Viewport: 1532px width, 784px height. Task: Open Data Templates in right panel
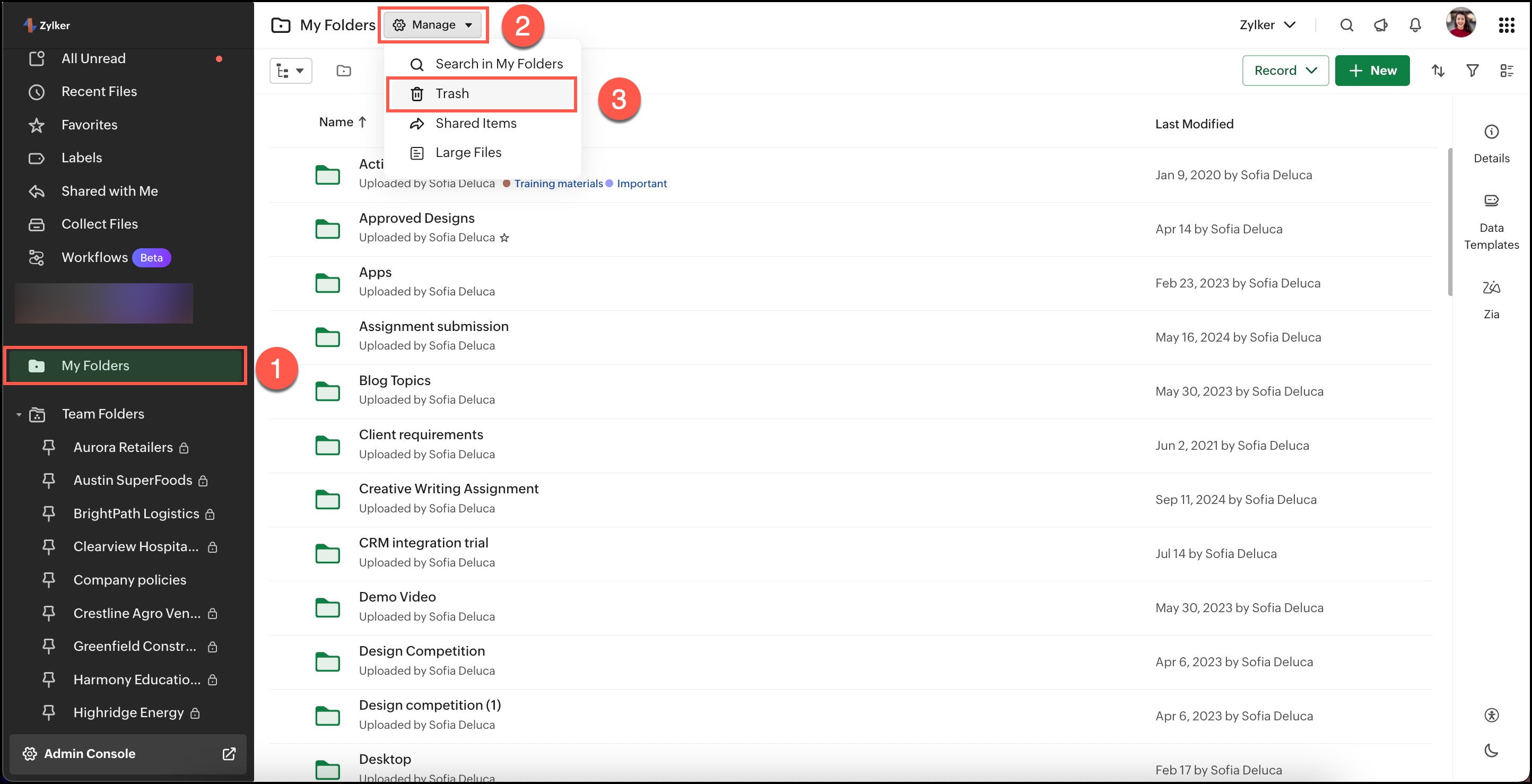(1491, 201)
